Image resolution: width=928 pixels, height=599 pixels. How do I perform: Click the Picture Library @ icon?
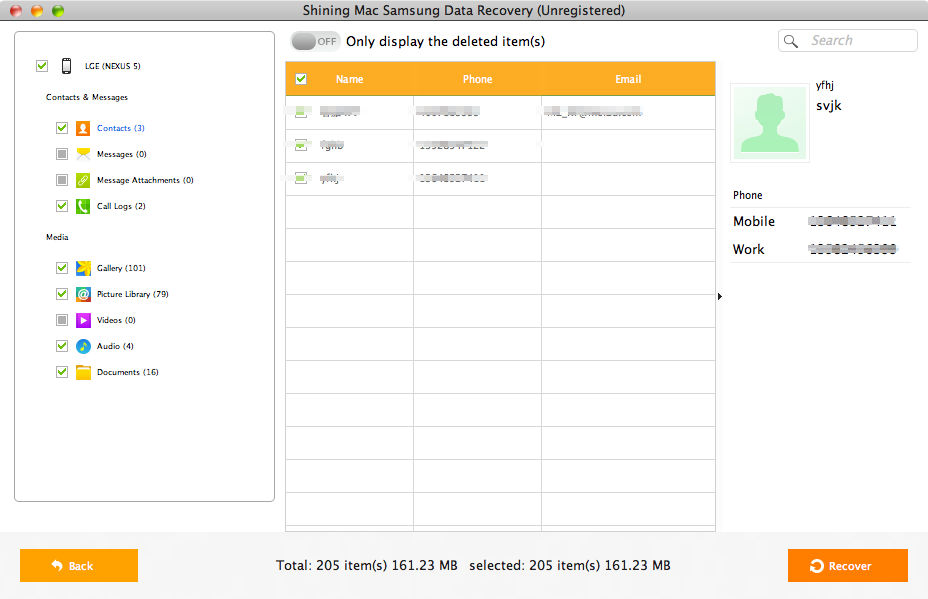(83, 294)
